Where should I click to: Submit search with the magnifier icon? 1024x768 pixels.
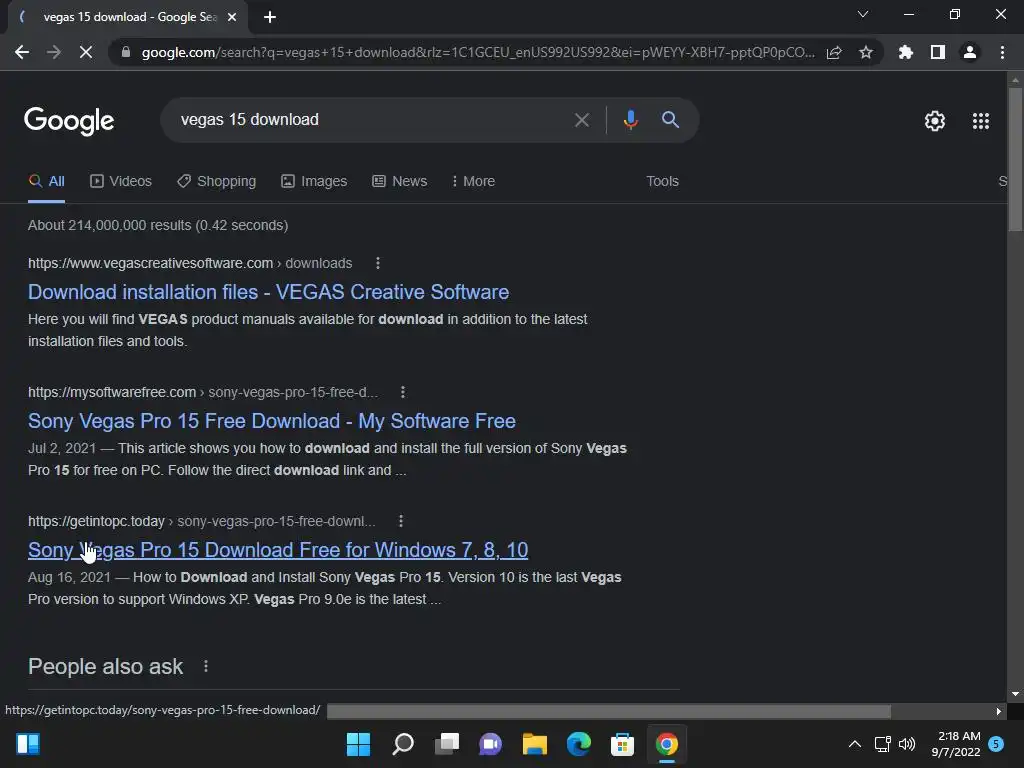click(x=670, y=120)
